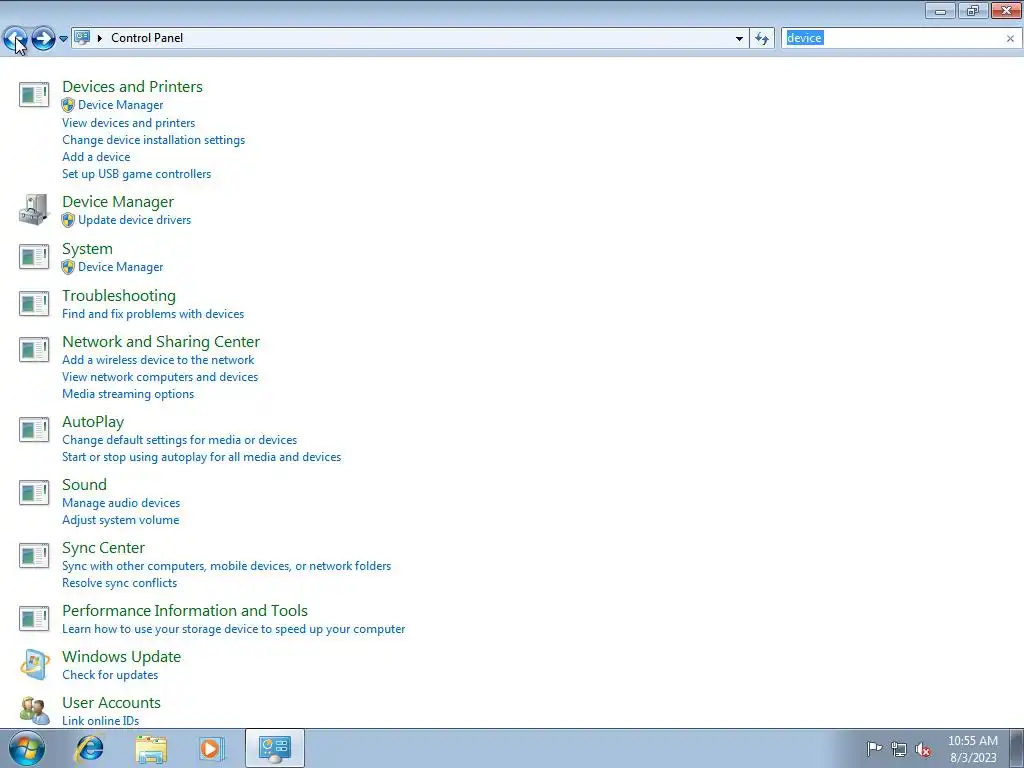Open the Windows Start menu orb
This screenshot has height=768, width=1024.
(x=27, y=749)
